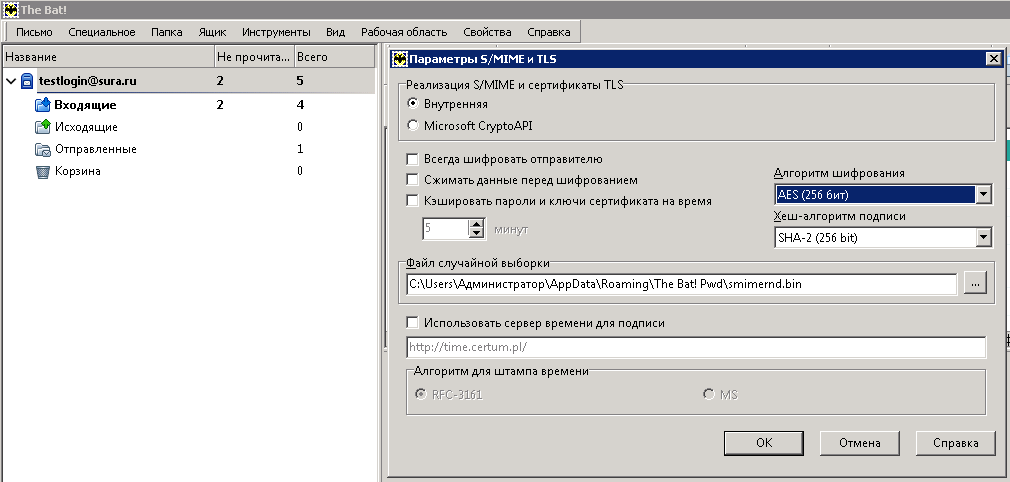The width and height of the screenshot is (1010, 482).
Task: Click The Bat! main window title icon
Action: coord(10,10)
